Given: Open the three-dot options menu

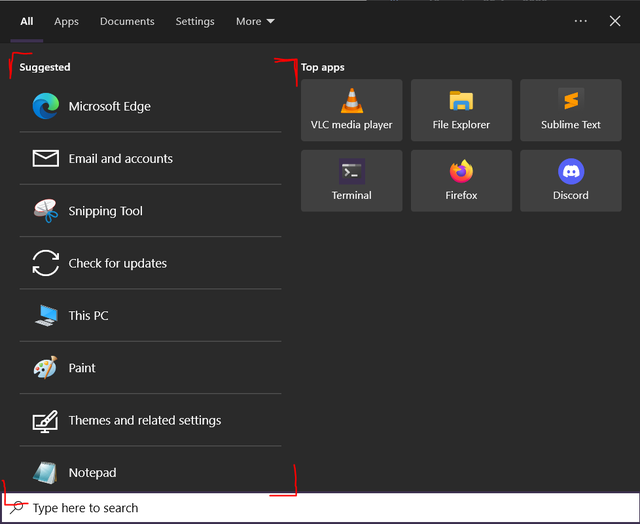Looking at the screenshot, I should pos(580,21).
